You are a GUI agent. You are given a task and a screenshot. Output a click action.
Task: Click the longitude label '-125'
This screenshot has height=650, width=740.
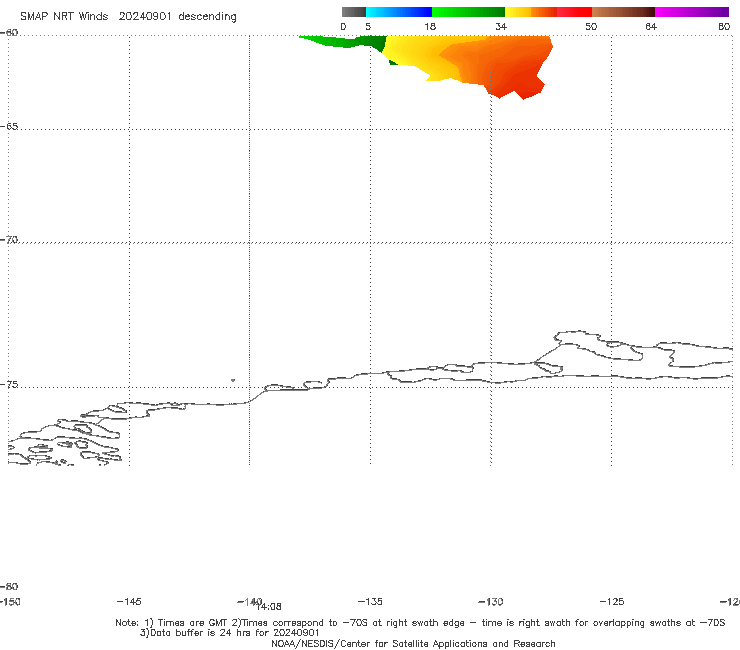[612, 601]
